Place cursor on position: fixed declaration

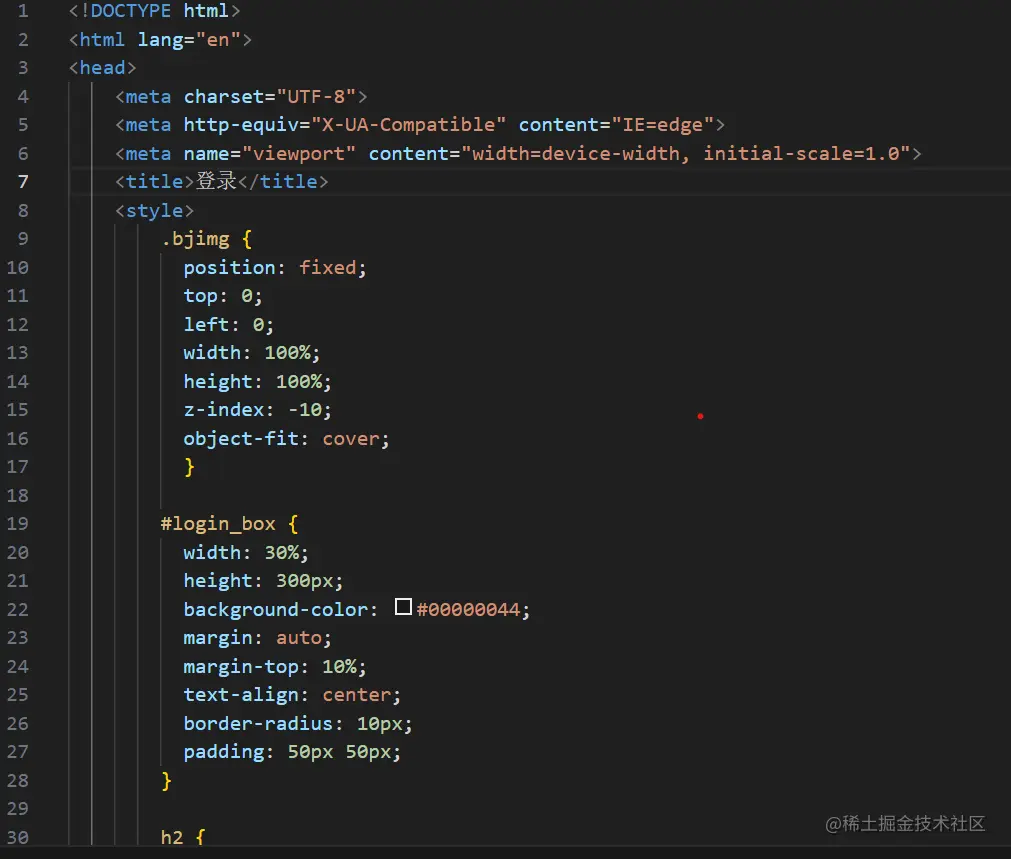(x=275, y=268)
